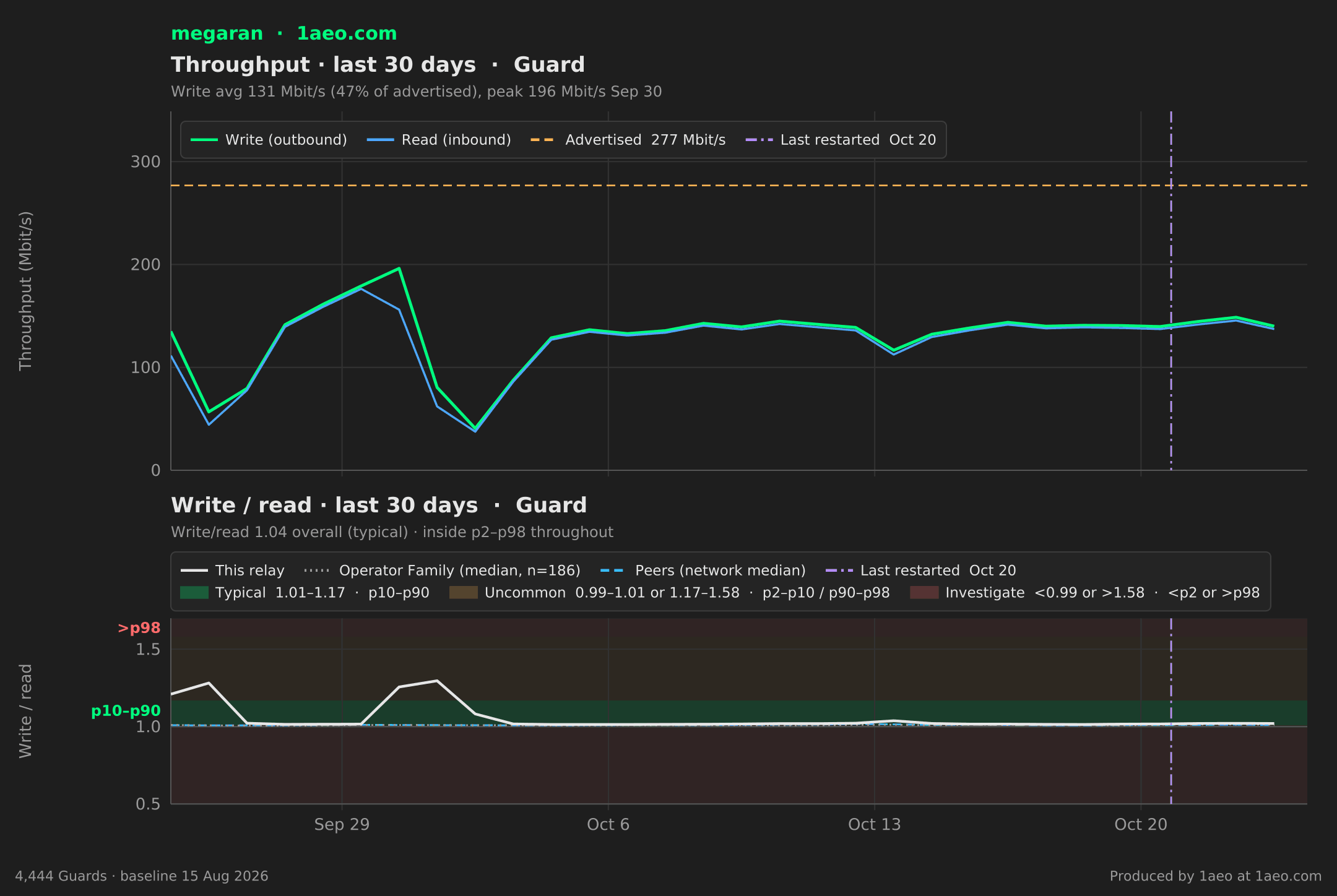1337x896 pixels.
Task: Select Peers (network median) legend entry
Action: click(703, 571)
